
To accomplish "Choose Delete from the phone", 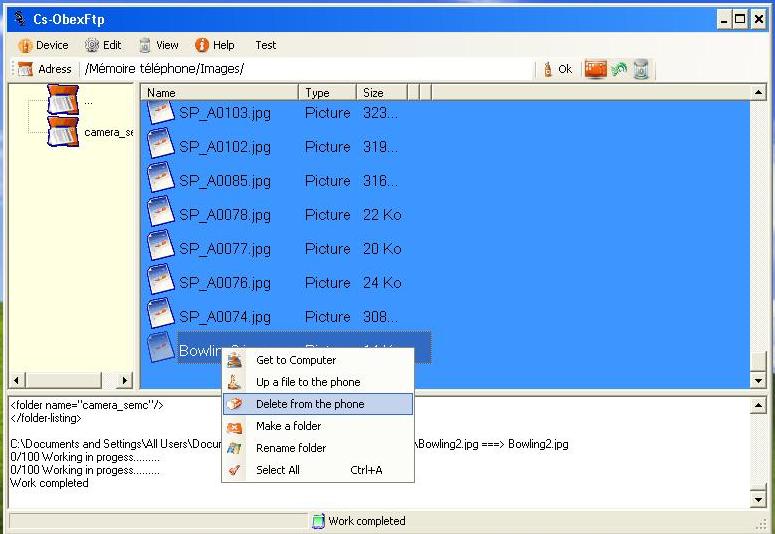I will pos(310,404).
